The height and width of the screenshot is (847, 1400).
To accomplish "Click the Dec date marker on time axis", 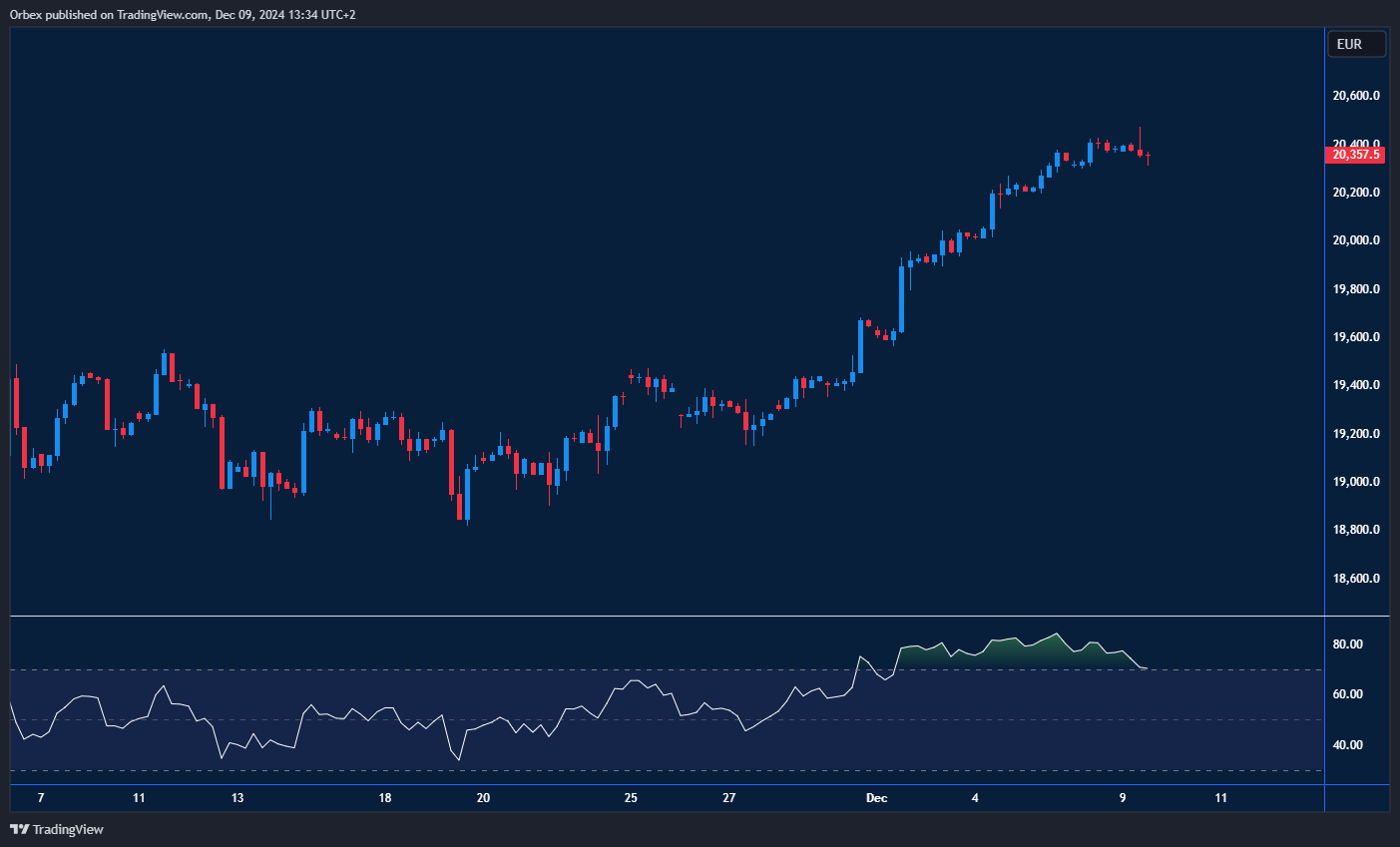I will click(876, 798).
